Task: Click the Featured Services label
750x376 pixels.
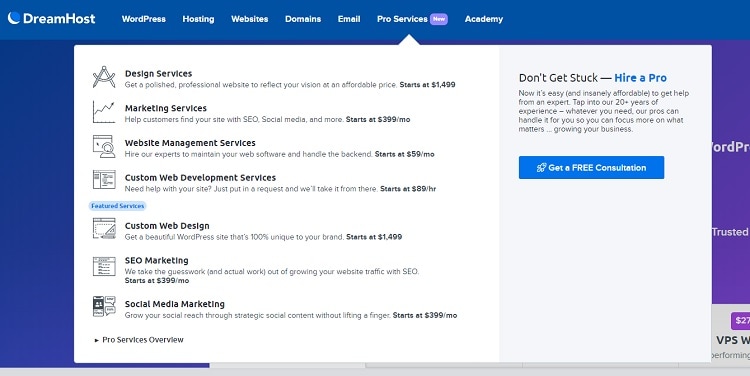Action: pos(118,206)
